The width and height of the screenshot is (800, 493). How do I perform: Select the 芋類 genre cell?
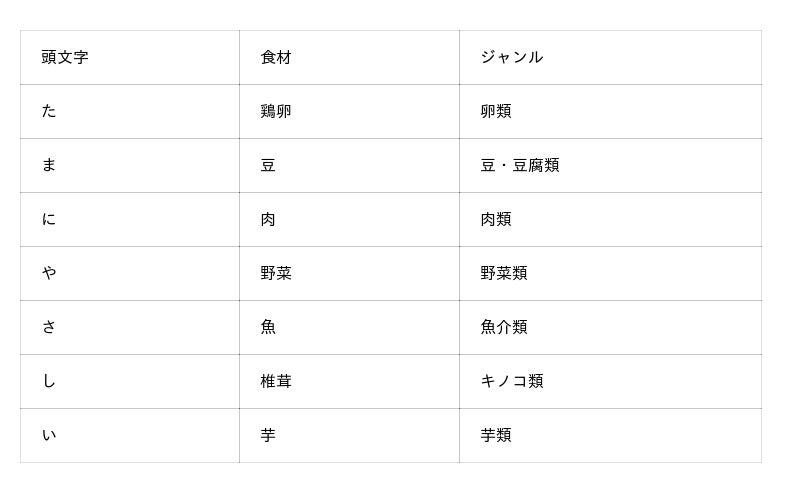(610, 435)
